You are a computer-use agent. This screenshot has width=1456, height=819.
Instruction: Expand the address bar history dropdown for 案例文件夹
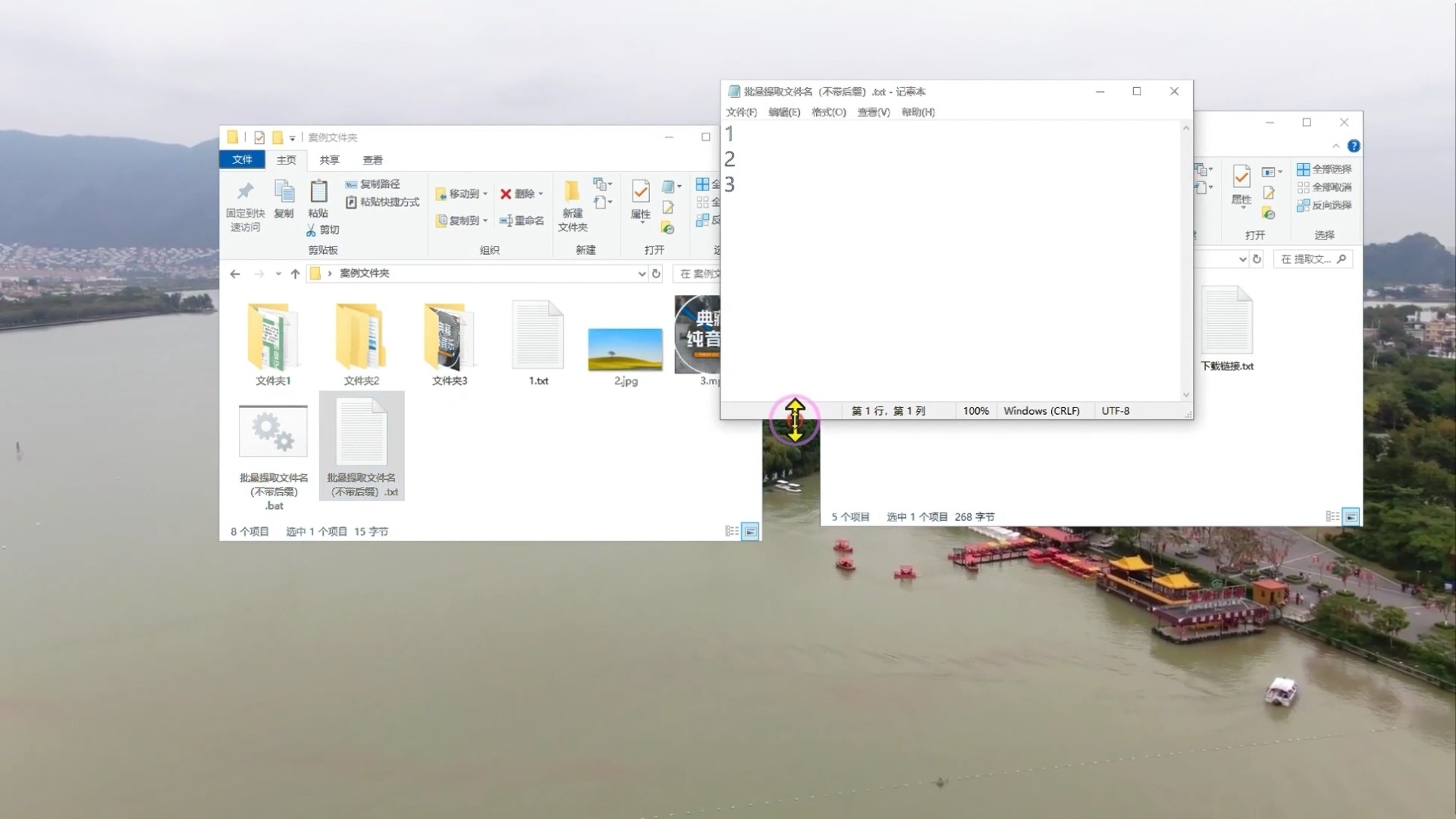pos(642,274)
